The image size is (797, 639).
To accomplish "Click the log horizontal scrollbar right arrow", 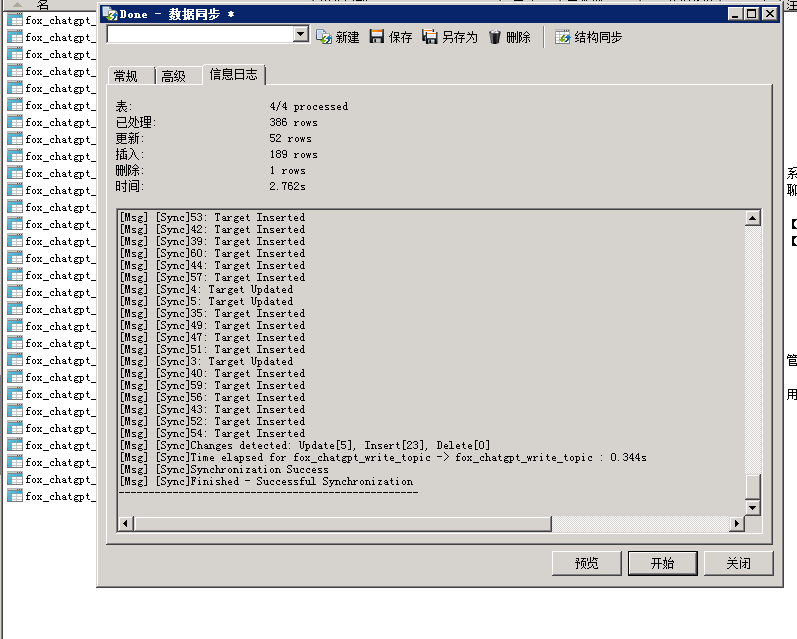I will tap(737, 524).
